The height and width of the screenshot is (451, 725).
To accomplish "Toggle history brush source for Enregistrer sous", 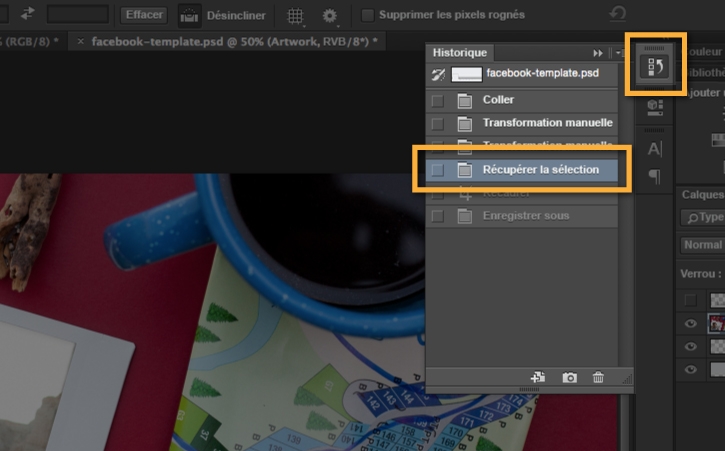I will pyautogui.click(x=437, y=216).
